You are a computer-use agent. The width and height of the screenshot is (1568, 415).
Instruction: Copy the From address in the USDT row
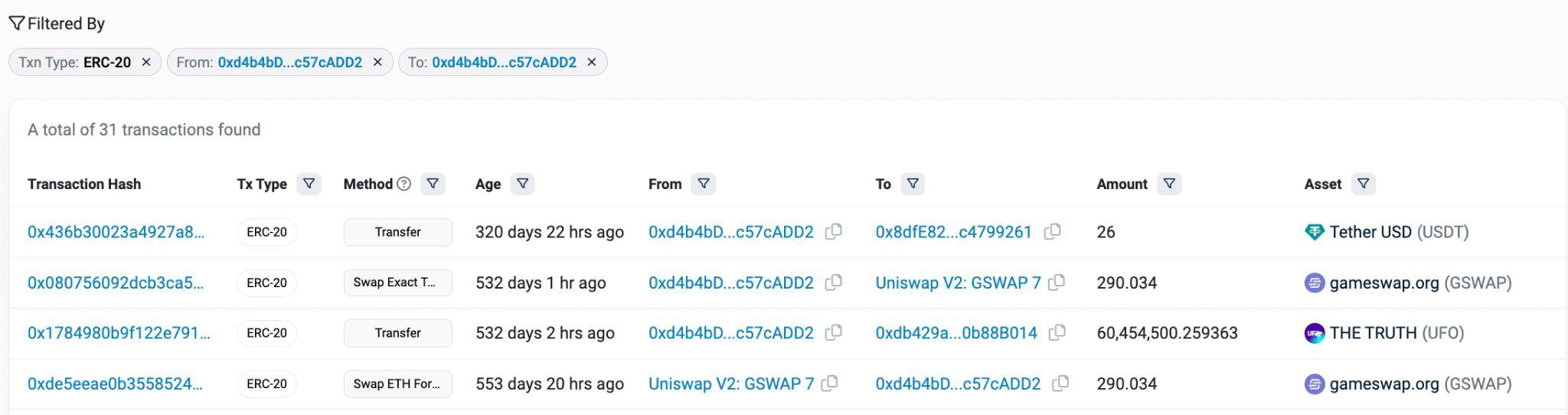[834, 231]
